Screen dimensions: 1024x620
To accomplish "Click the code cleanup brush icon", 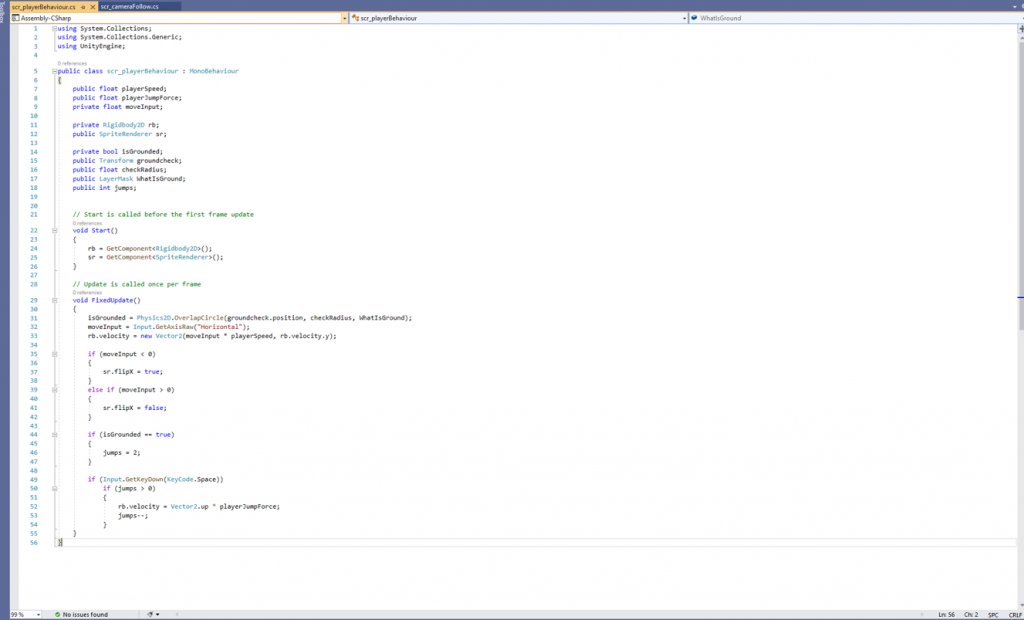I will click(150, 614).
